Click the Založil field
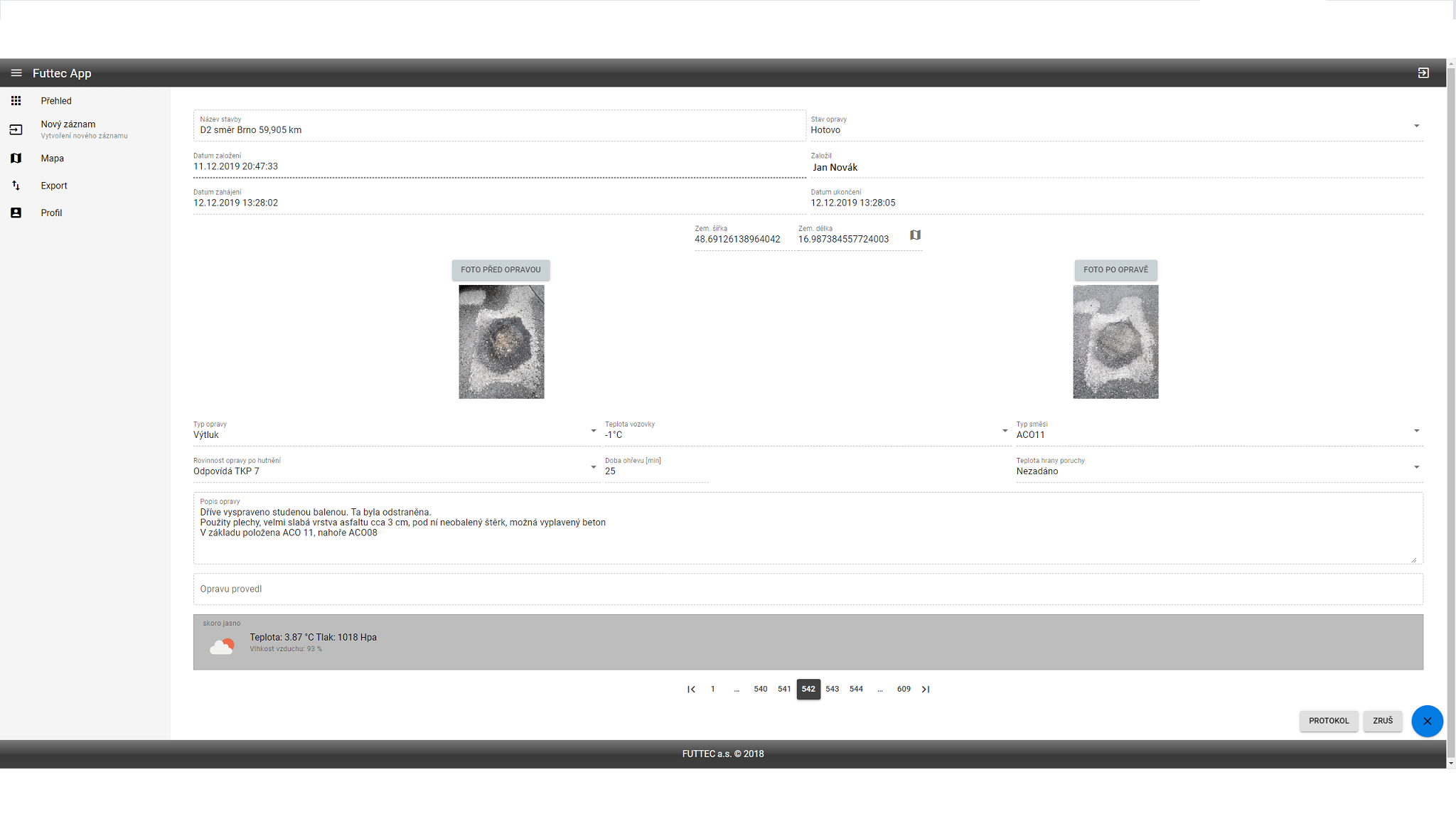1456x819 pixels. pyautogui.click(x=1117, y=163)
